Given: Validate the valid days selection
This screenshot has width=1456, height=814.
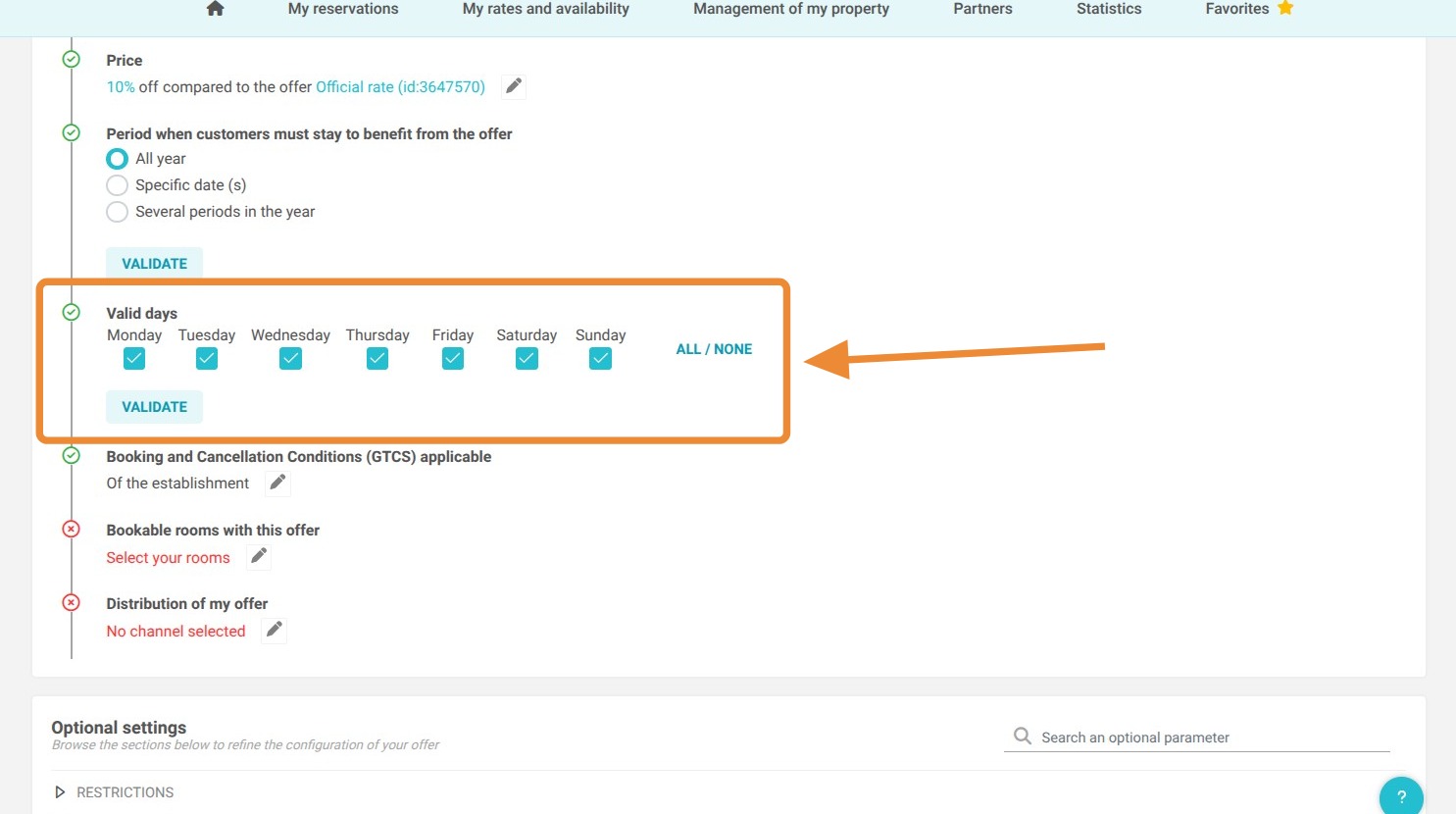Looking at the screenshot, I should point(154,407).
